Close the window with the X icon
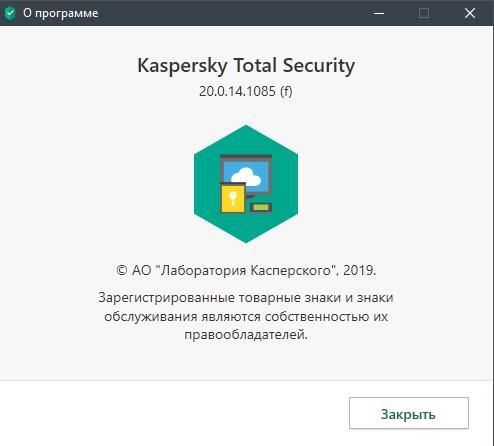The height and width of the screenshot is (446, 494). point(470,13)
